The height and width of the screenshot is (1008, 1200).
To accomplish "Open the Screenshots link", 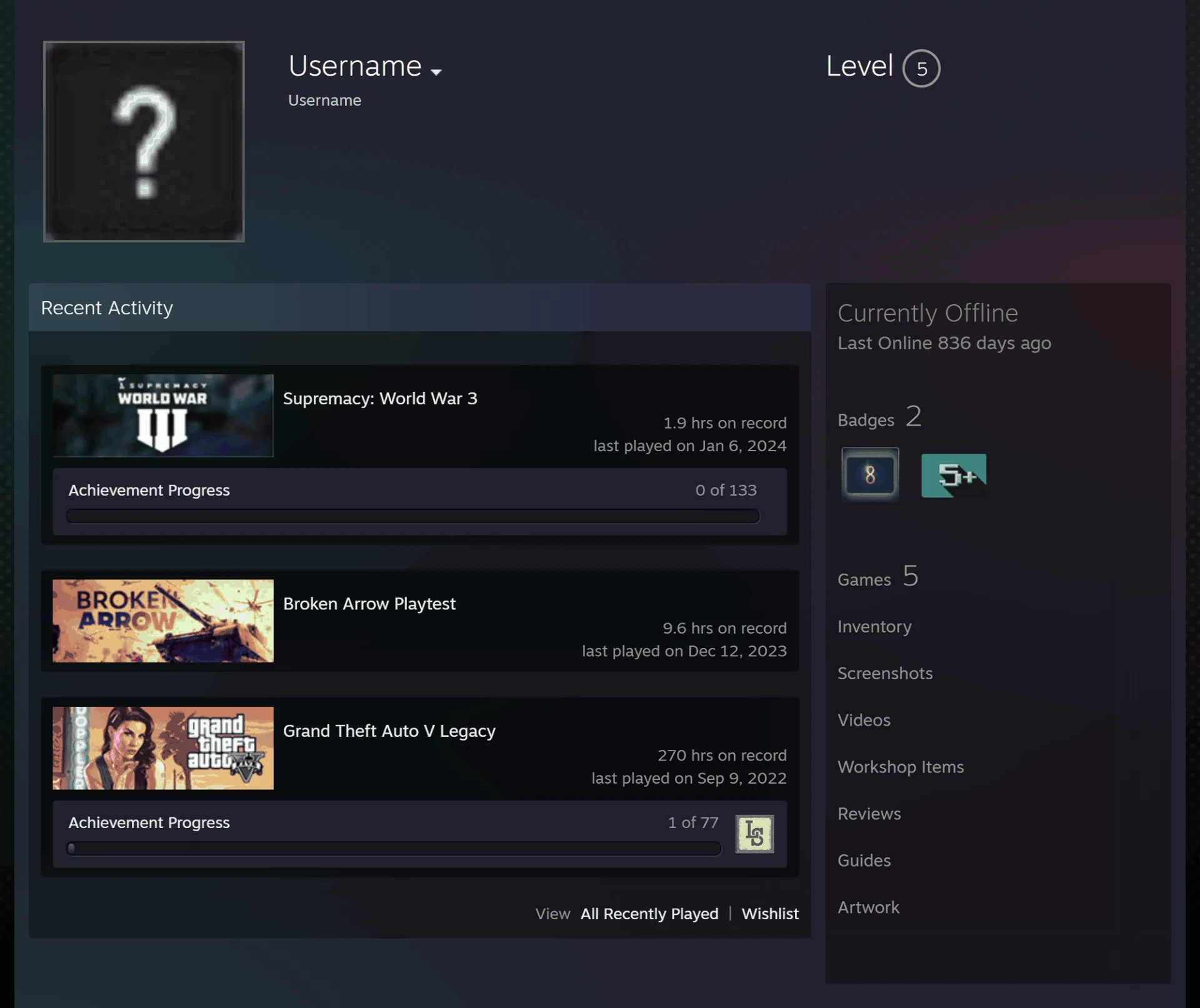I will [x=885, y=674].
